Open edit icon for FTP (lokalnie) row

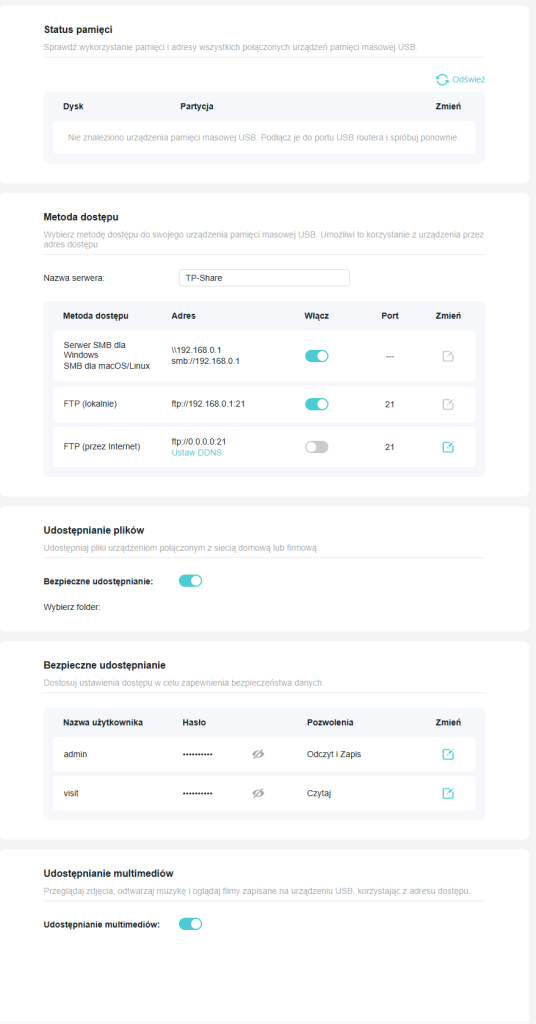point(448,404)
